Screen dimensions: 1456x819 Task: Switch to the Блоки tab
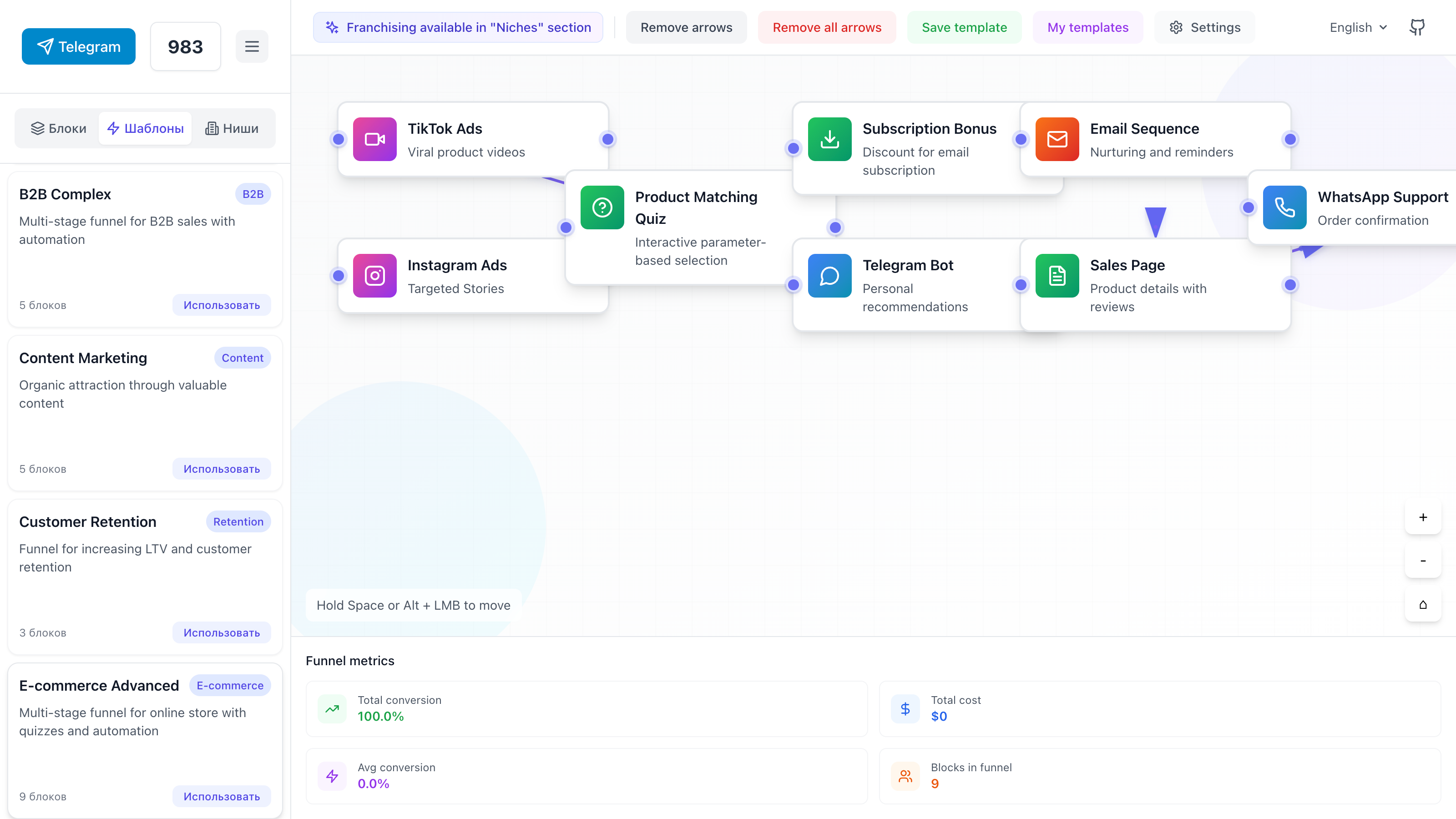(58, 128)
